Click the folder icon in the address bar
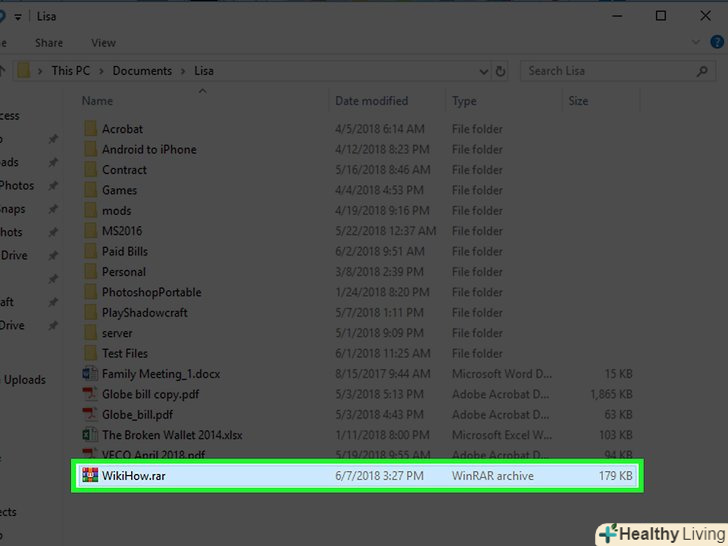 [x=24, y=71]
